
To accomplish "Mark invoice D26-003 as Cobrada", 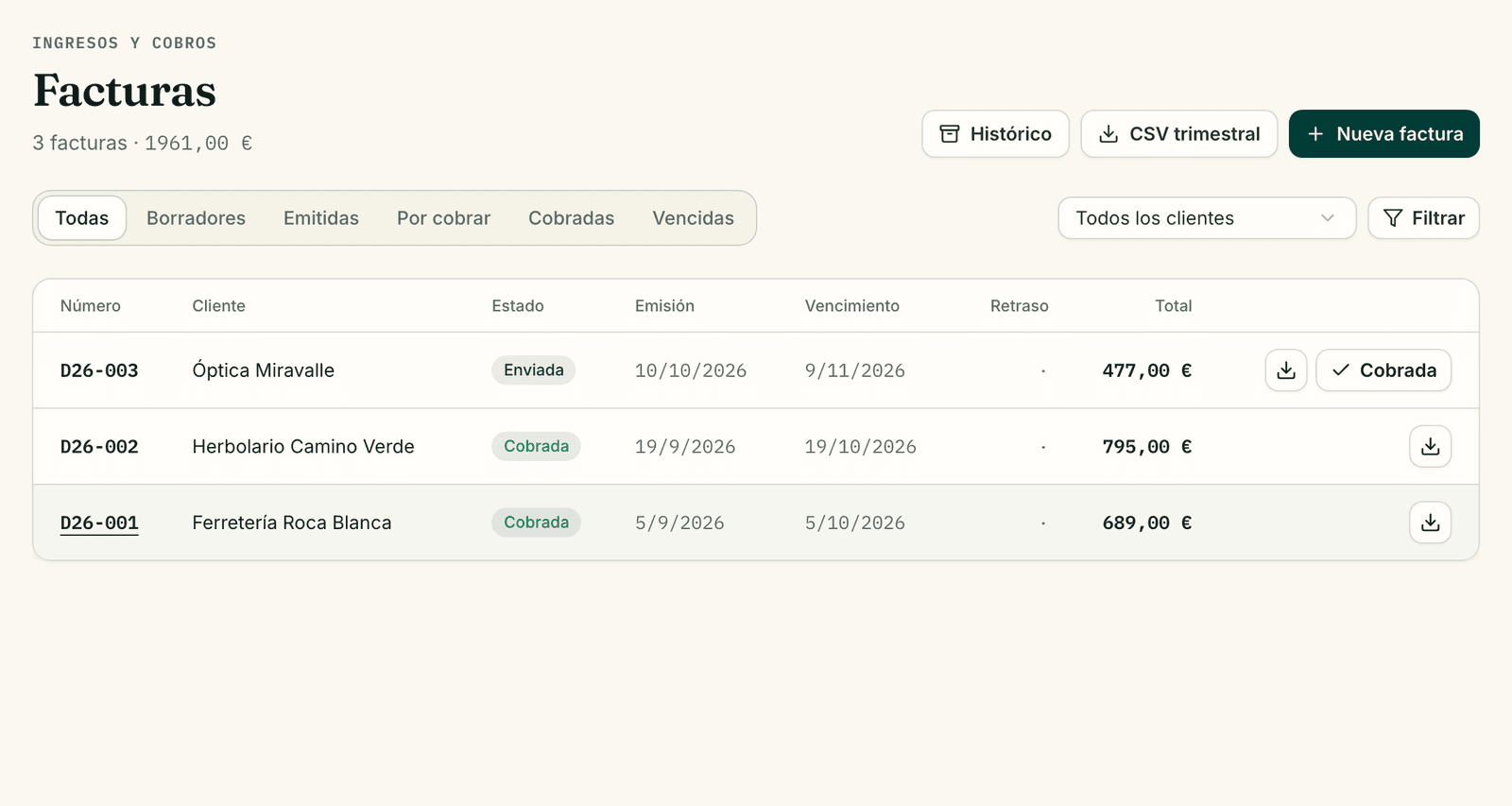I will pyautogui.click(x=1383, y=370).
